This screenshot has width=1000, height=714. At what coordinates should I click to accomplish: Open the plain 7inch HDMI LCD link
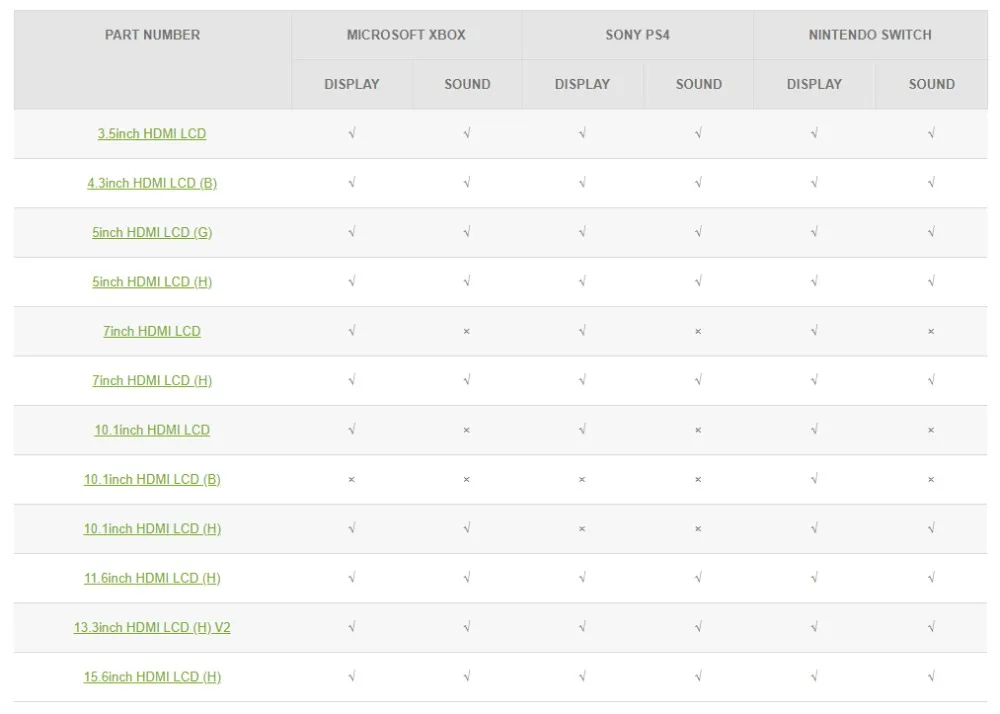coord(152,331)
